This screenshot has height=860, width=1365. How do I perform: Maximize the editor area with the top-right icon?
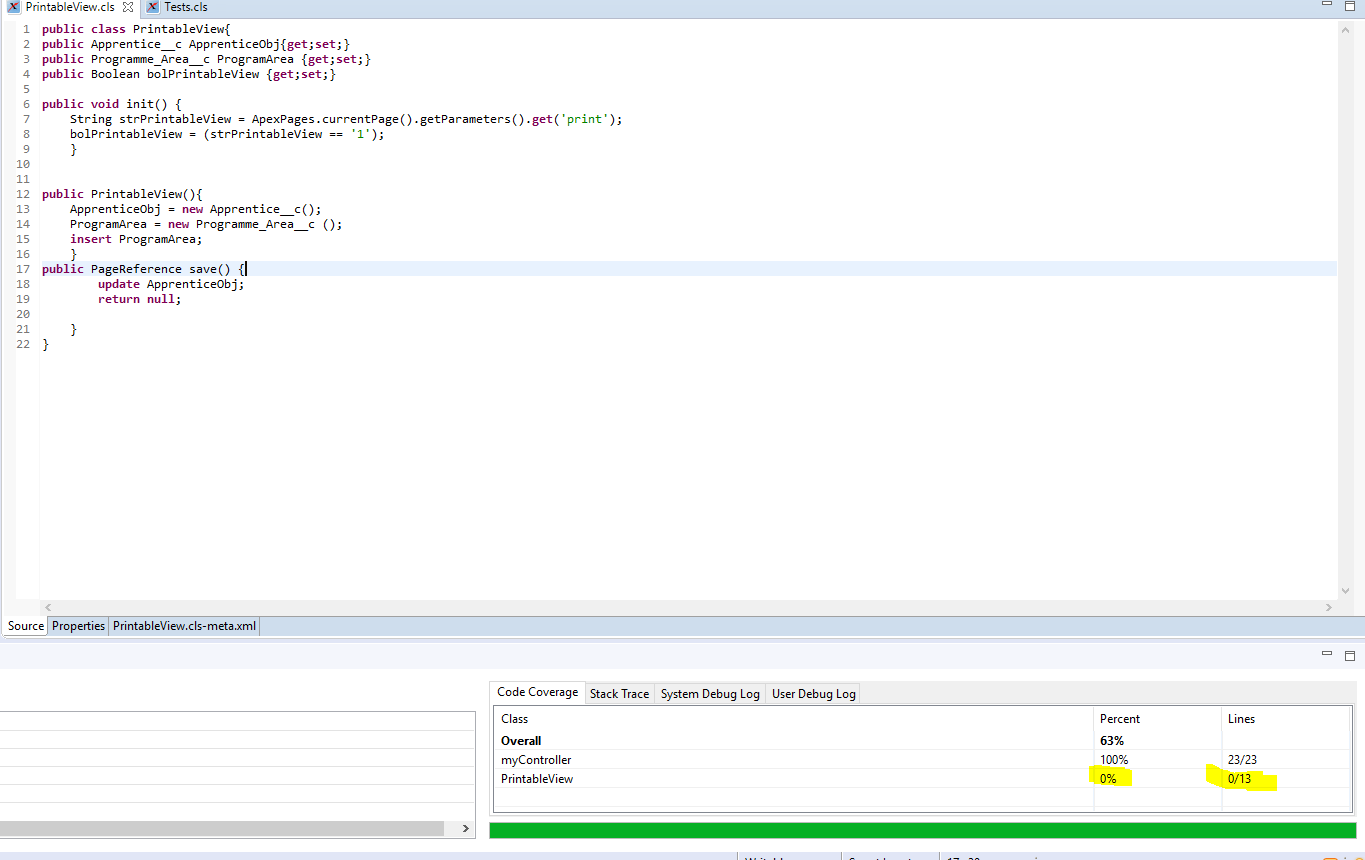1349,6
